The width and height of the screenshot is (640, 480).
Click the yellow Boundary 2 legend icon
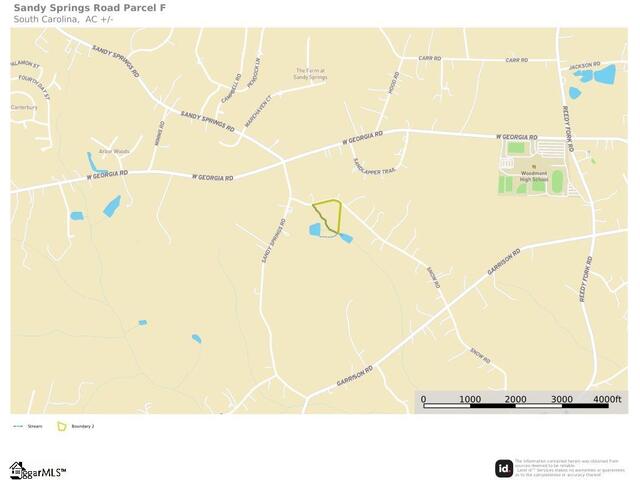pyautogui.click(x=62, y=427)
